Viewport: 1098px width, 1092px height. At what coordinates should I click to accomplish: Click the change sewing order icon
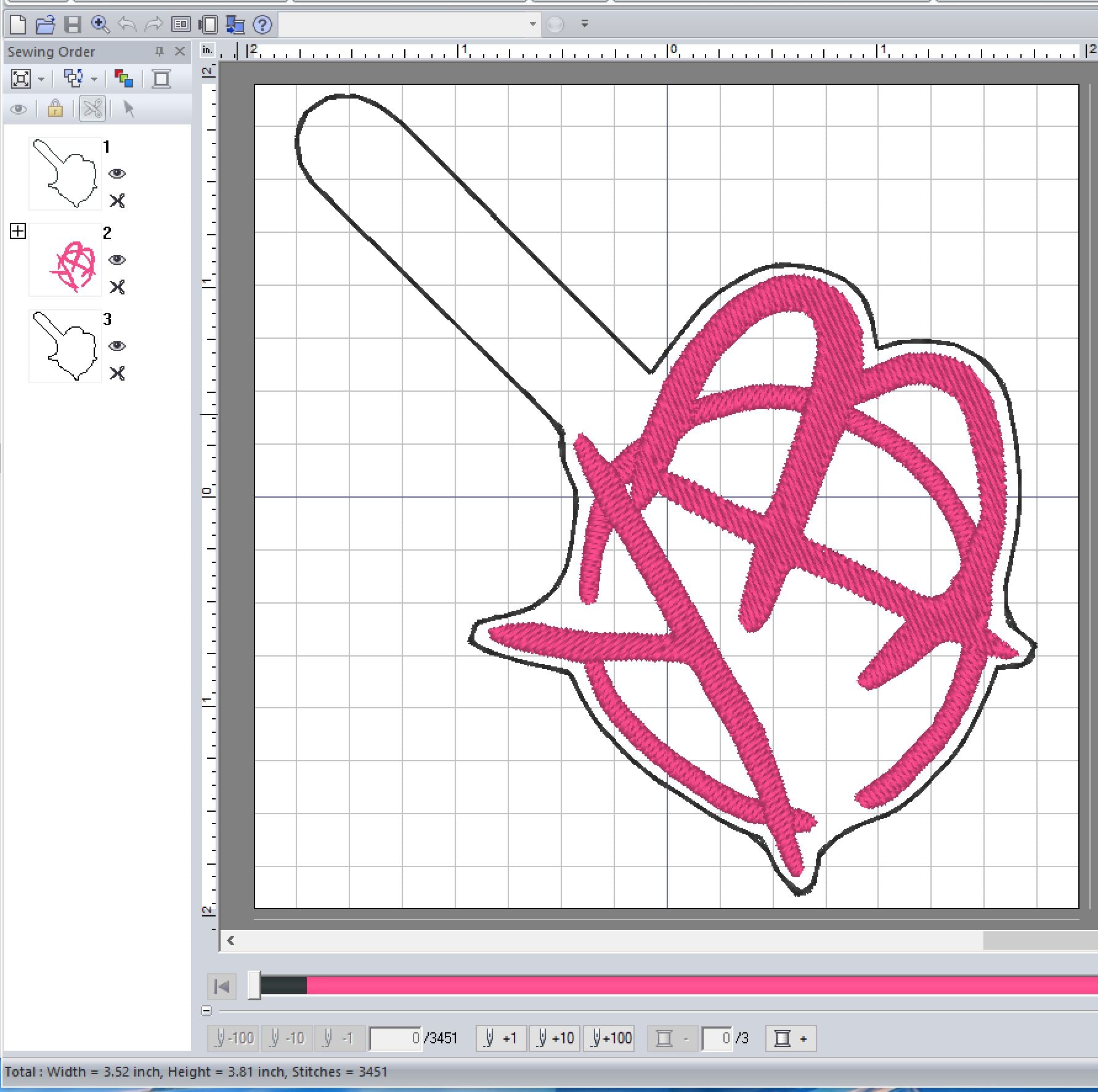pos(74,78)
